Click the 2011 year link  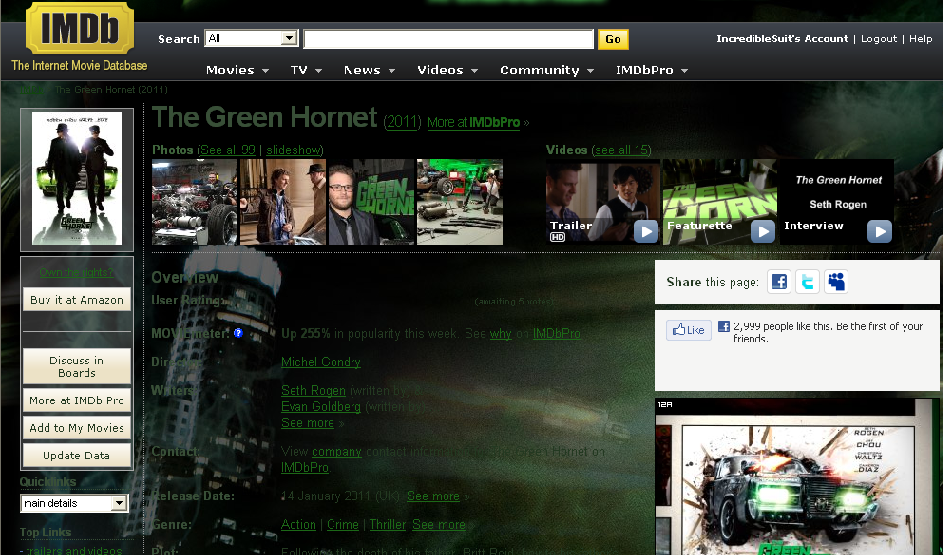402,122
